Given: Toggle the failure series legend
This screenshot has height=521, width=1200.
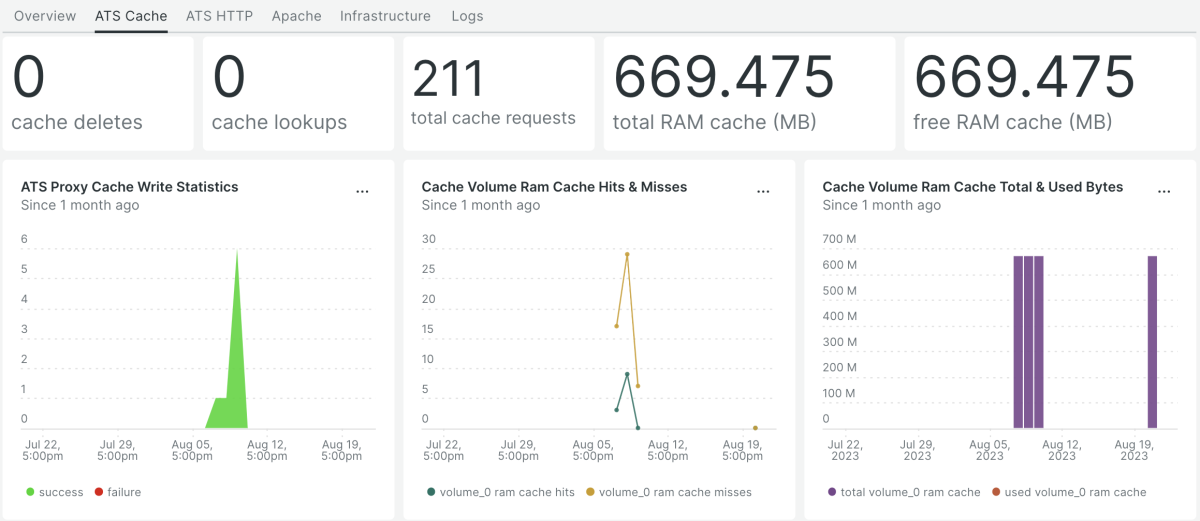Looking at the screenshot, I should pyautogui.click(x=119, y=492).
